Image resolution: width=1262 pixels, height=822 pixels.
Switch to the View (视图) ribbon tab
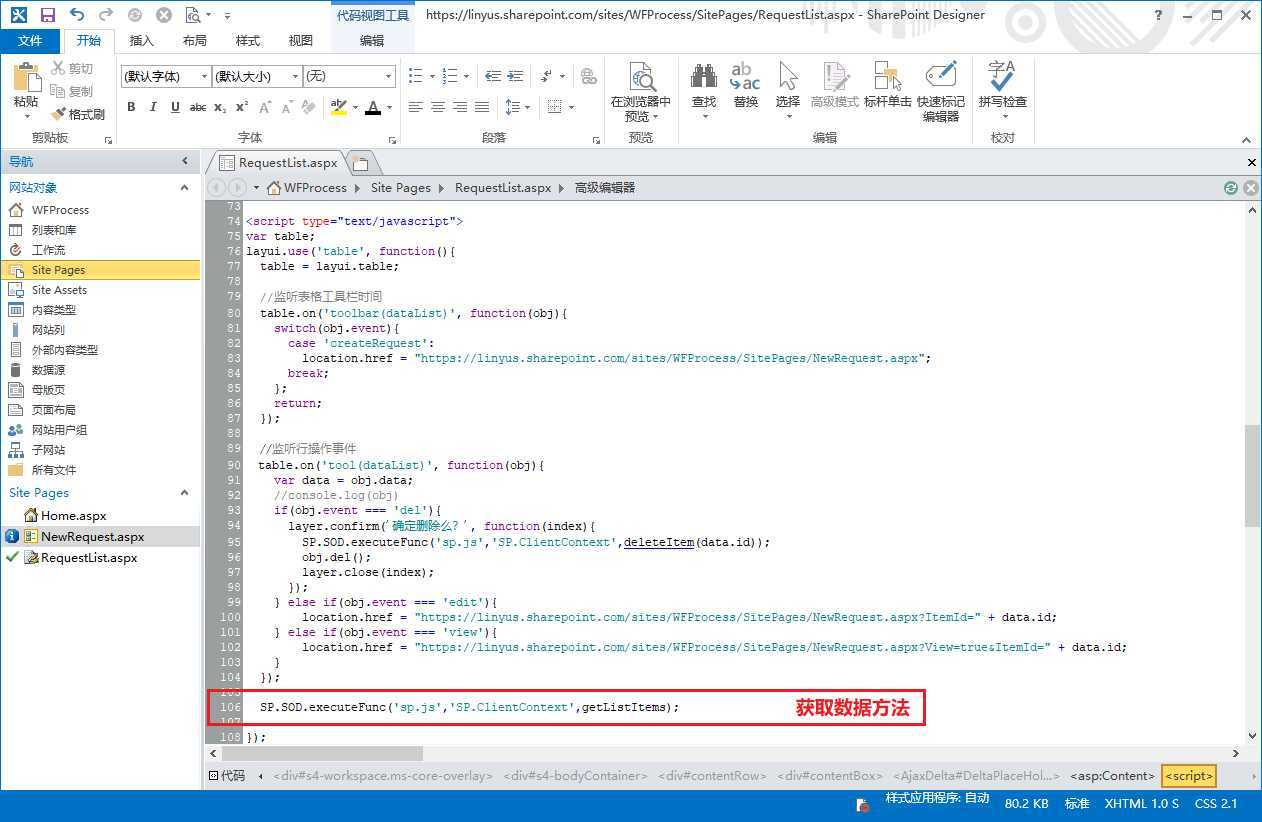[301, 41]
